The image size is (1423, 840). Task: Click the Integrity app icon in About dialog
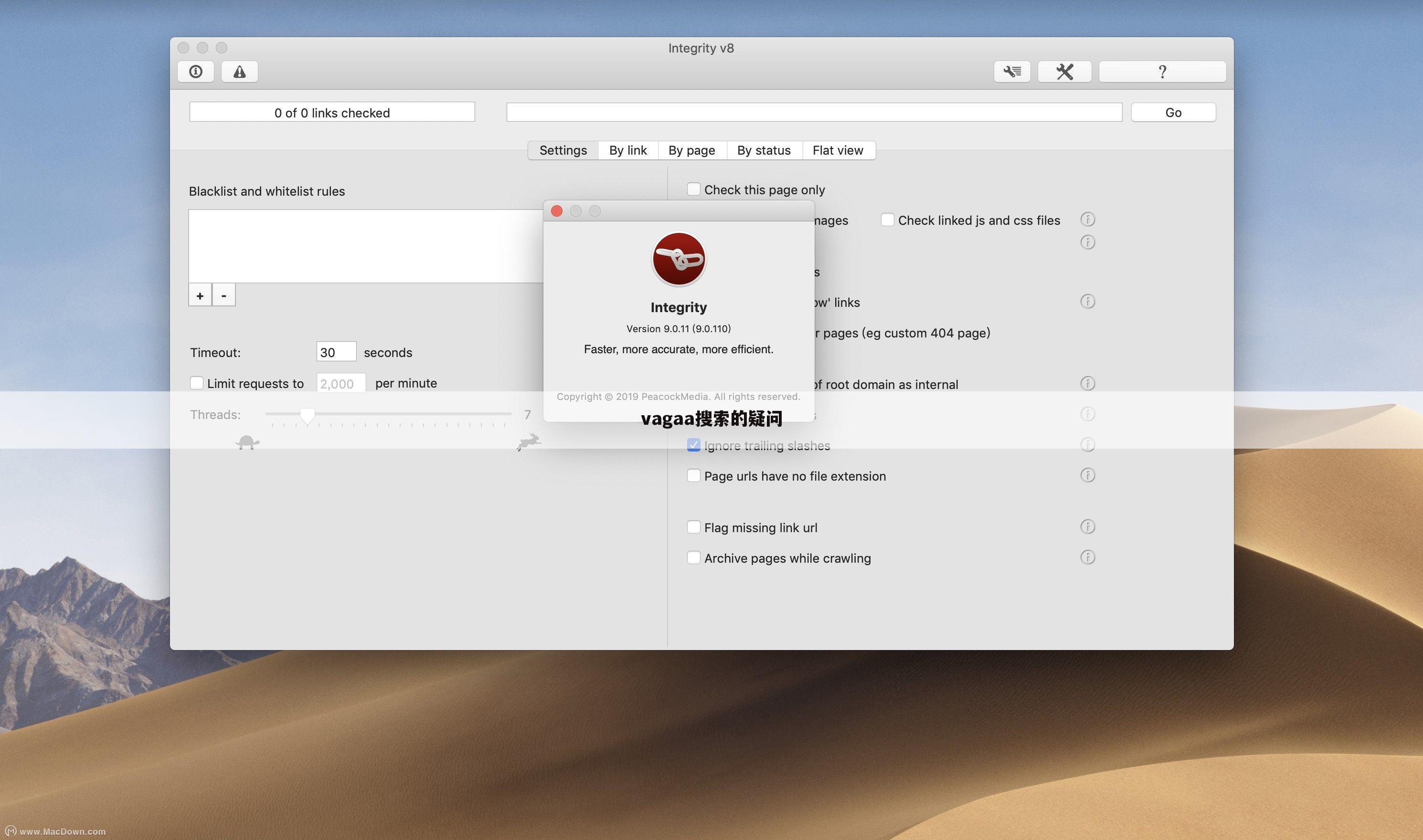pos(679,259)
